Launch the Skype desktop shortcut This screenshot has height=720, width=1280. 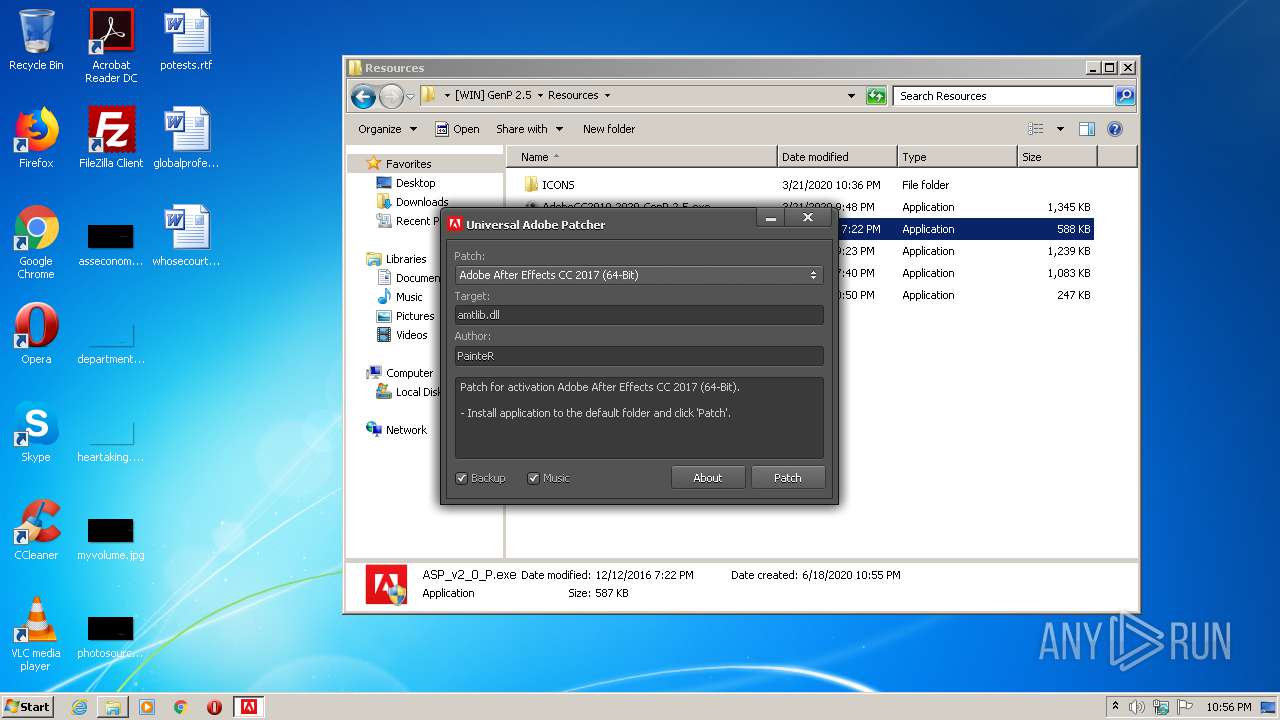point(36,432)
